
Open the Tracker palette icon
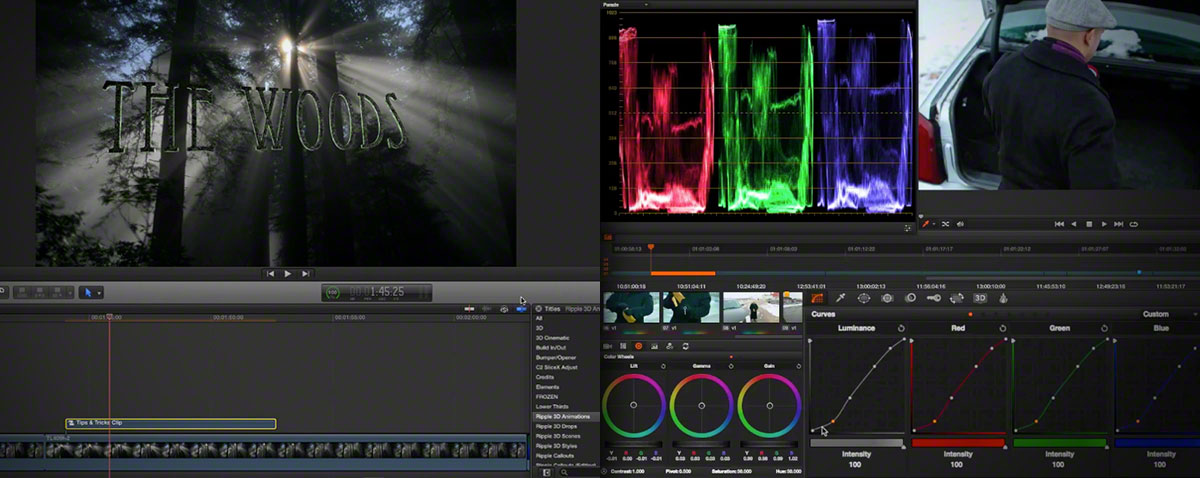pyautogui.click(x=887, y=297)
